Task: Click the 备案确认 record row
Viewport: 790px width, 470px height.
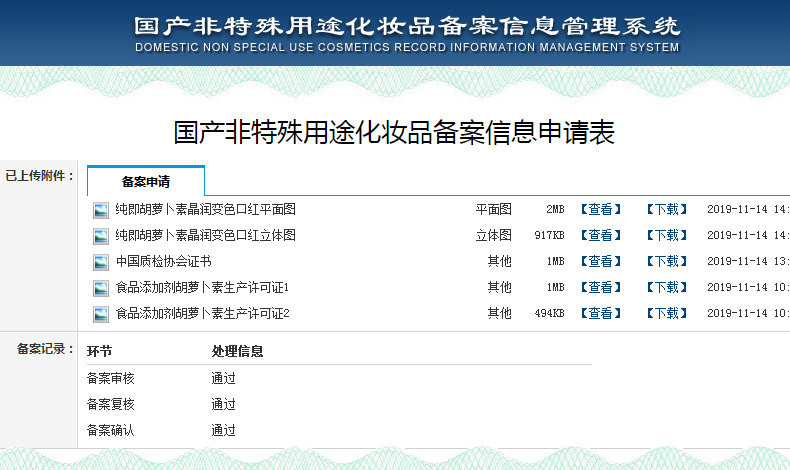Action: click(x=339, y=431)
